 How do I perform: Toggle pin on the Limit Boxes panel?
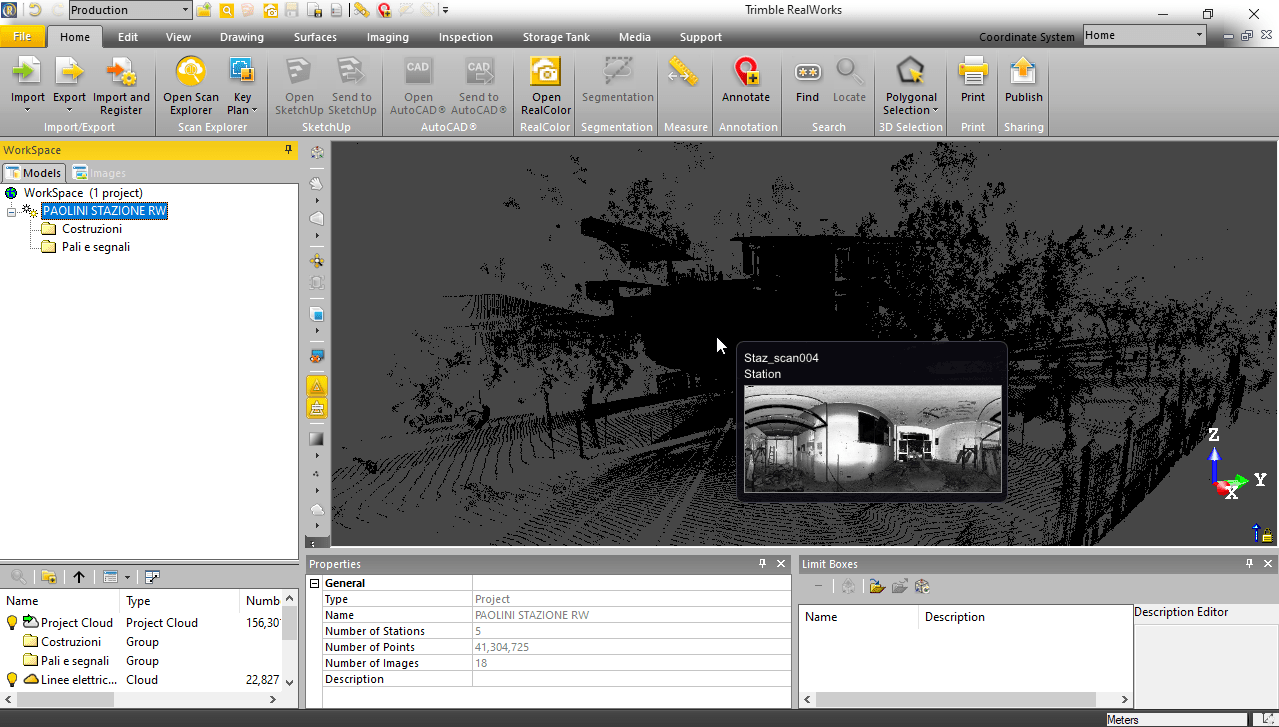1248,563
